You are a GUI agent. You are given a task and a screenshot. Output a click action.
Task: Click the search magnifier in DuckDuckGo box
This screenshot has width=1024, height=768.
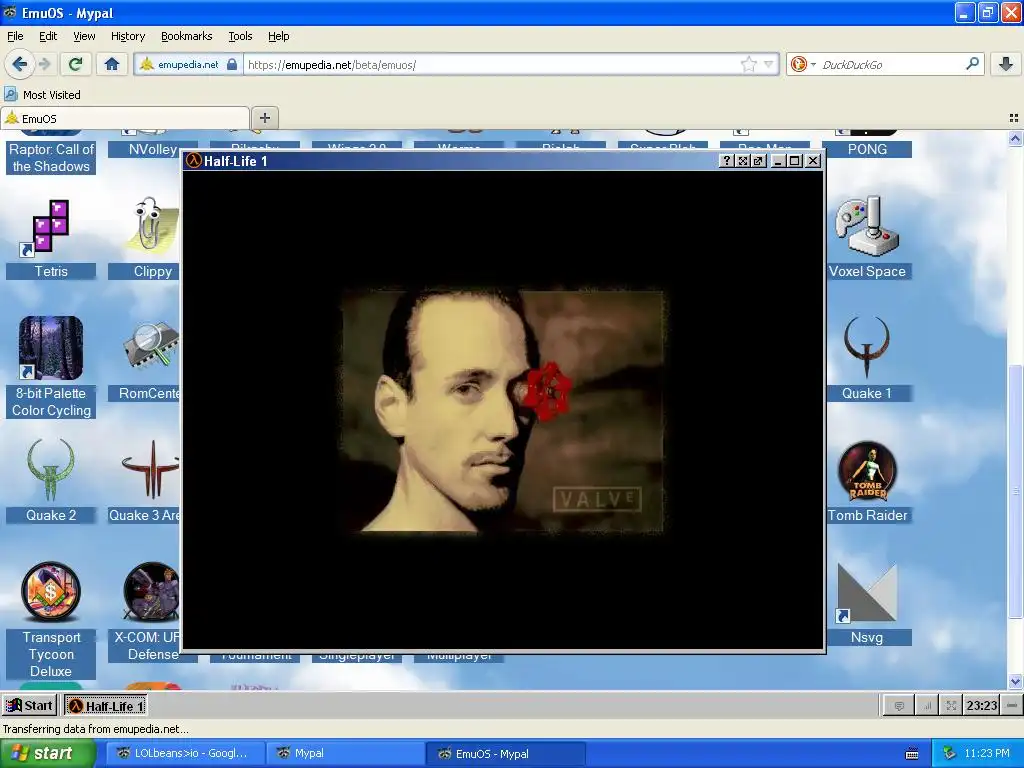pos(972,63)
